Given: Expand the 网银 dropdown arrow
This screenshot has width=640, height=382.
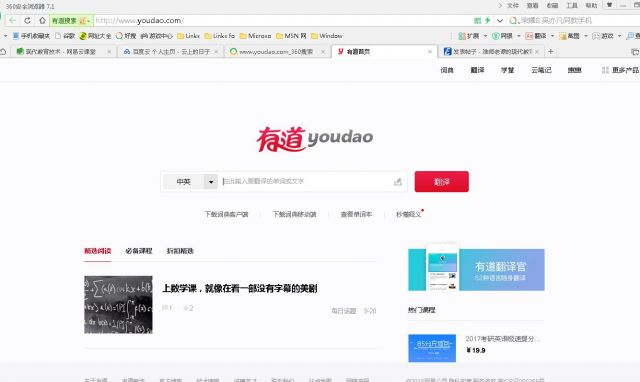Looking at the screenshot, I should (x=519, y=36).
